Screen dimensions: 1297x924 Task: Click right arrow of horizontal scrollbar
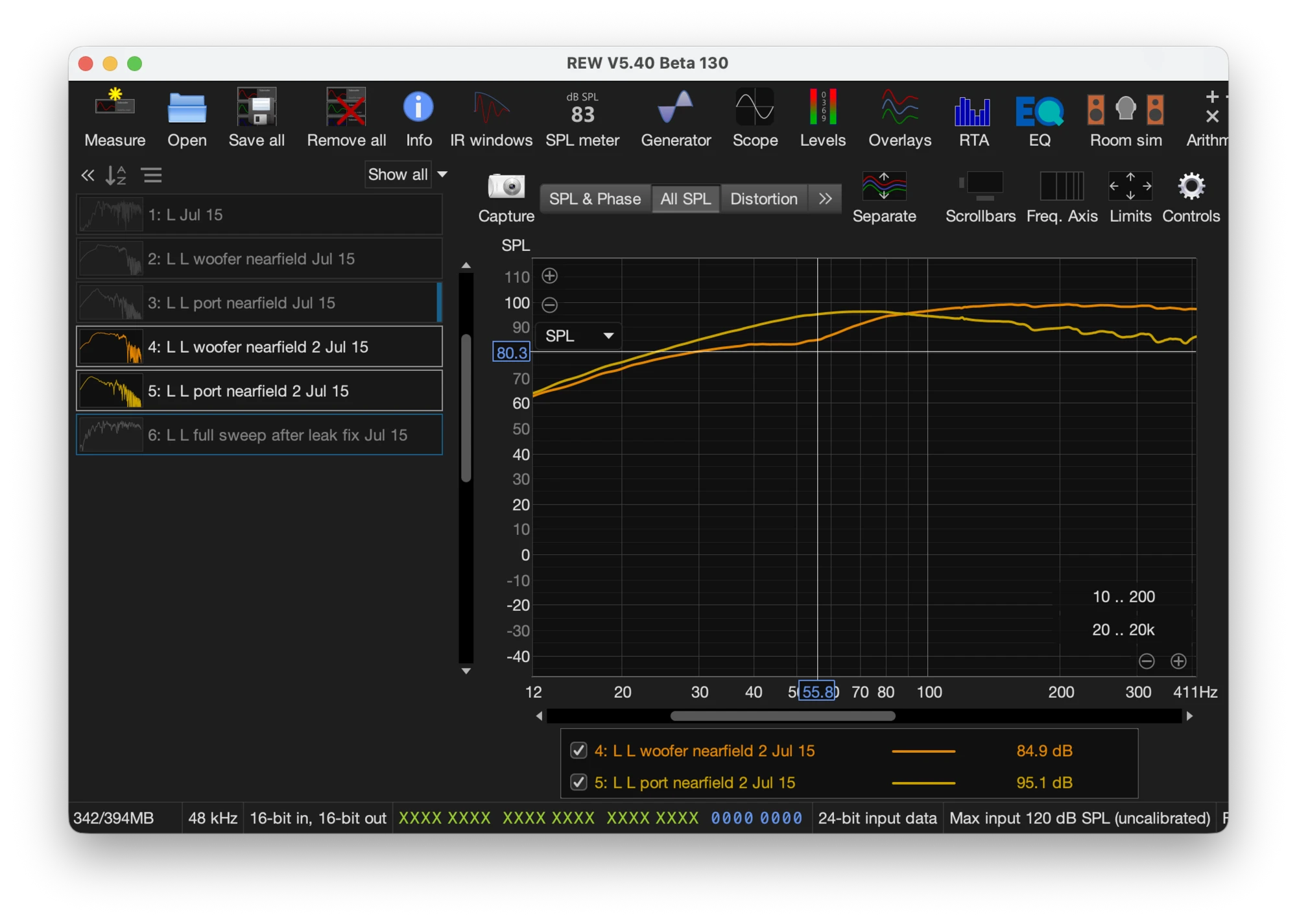[x=1189, y=716]
